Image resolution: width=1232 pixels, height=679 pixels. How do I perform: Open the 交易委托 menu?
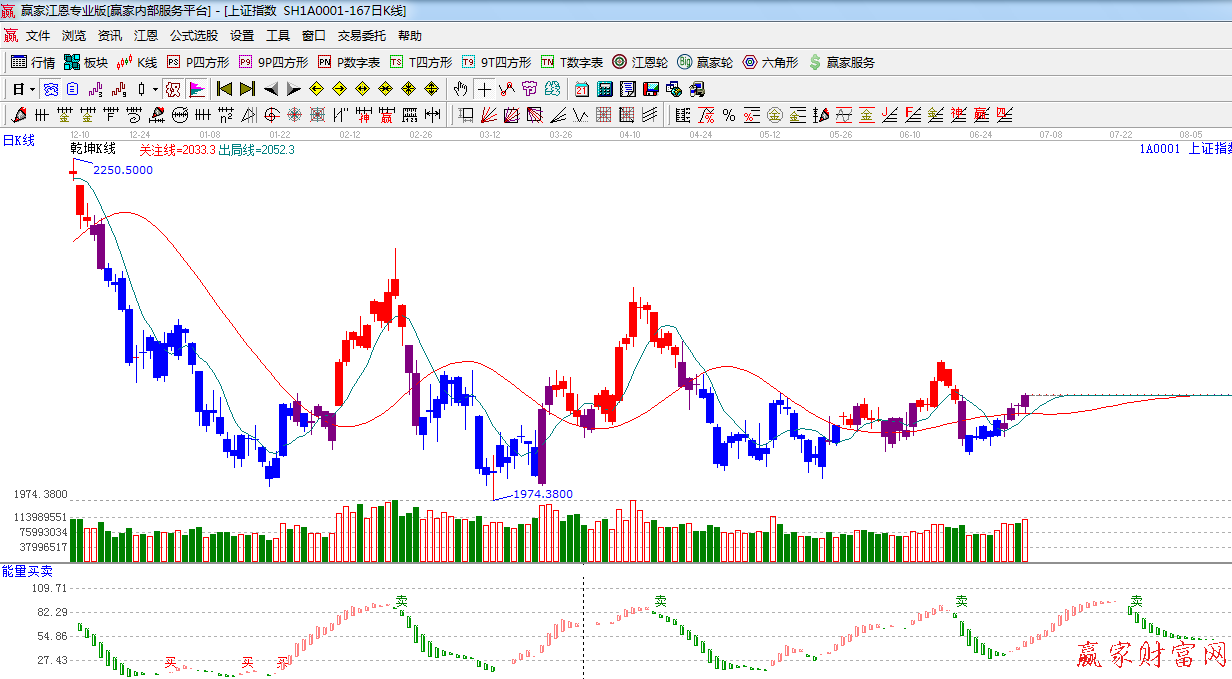point(361,35)
